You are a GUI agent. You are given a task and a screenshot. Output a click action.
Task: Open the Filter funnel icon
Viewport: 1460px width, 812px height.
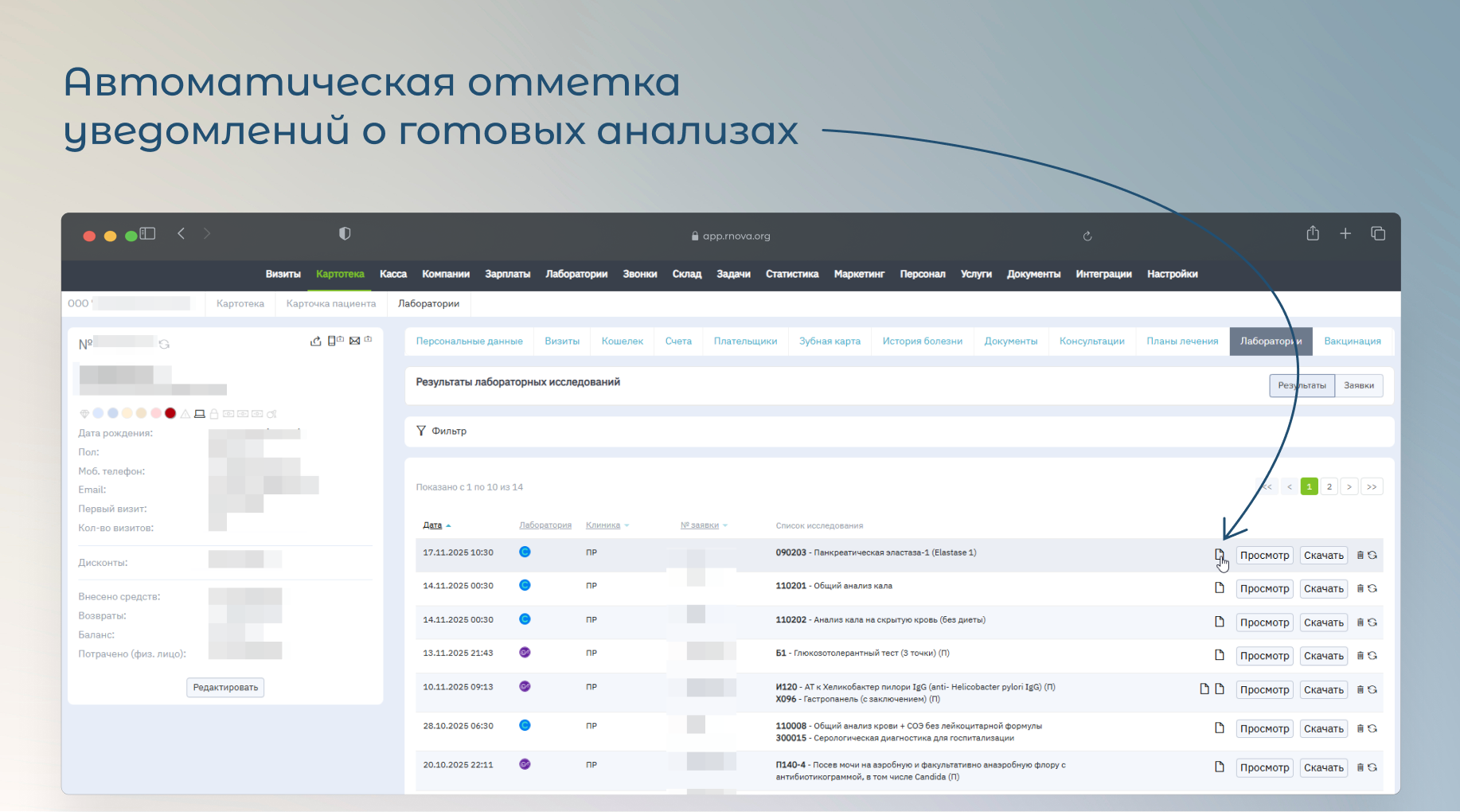coord(421,431)
